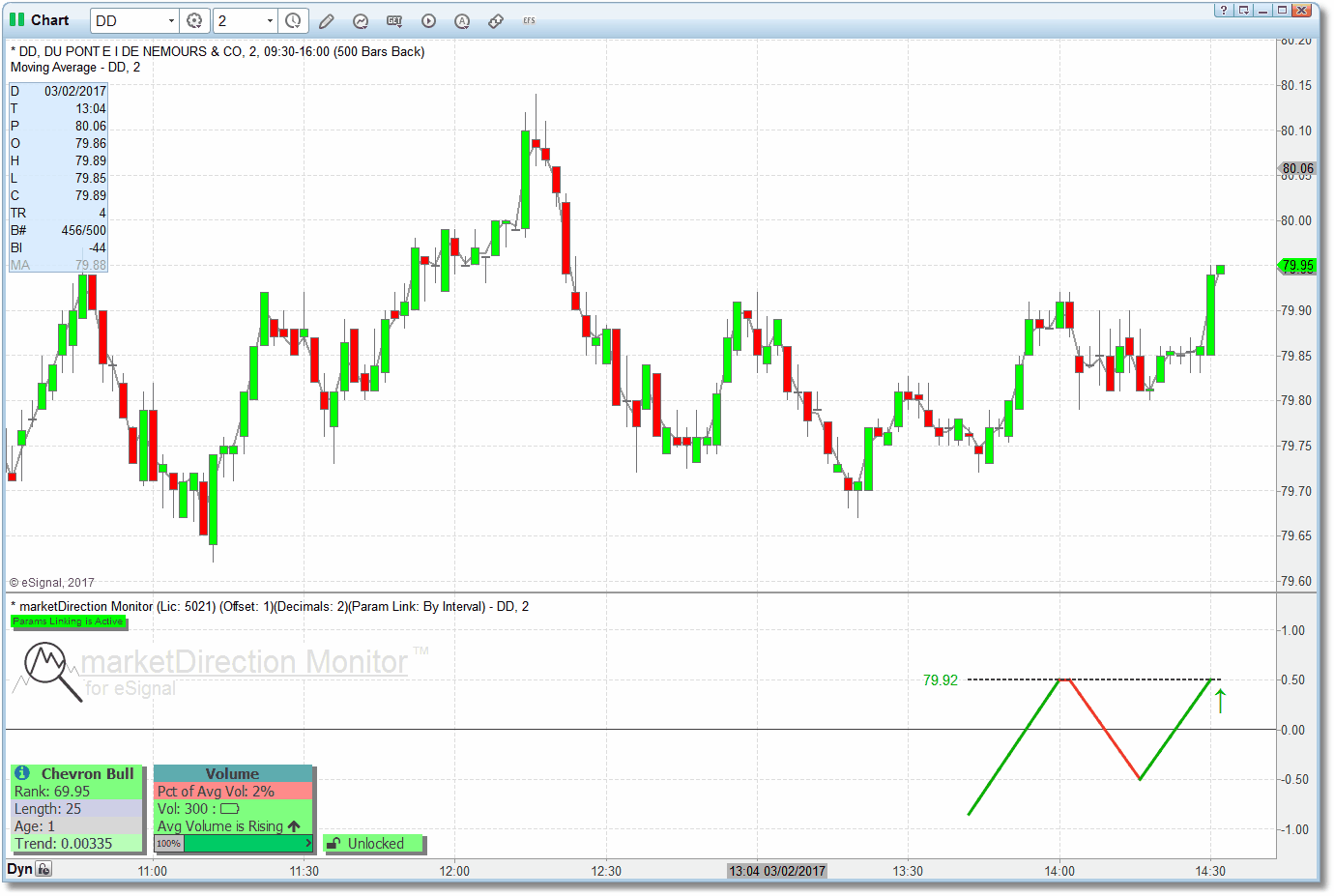Click the Length: 25 row
Image resolution: width=1334 pixels, height=896 pixels.
[76, 809]
